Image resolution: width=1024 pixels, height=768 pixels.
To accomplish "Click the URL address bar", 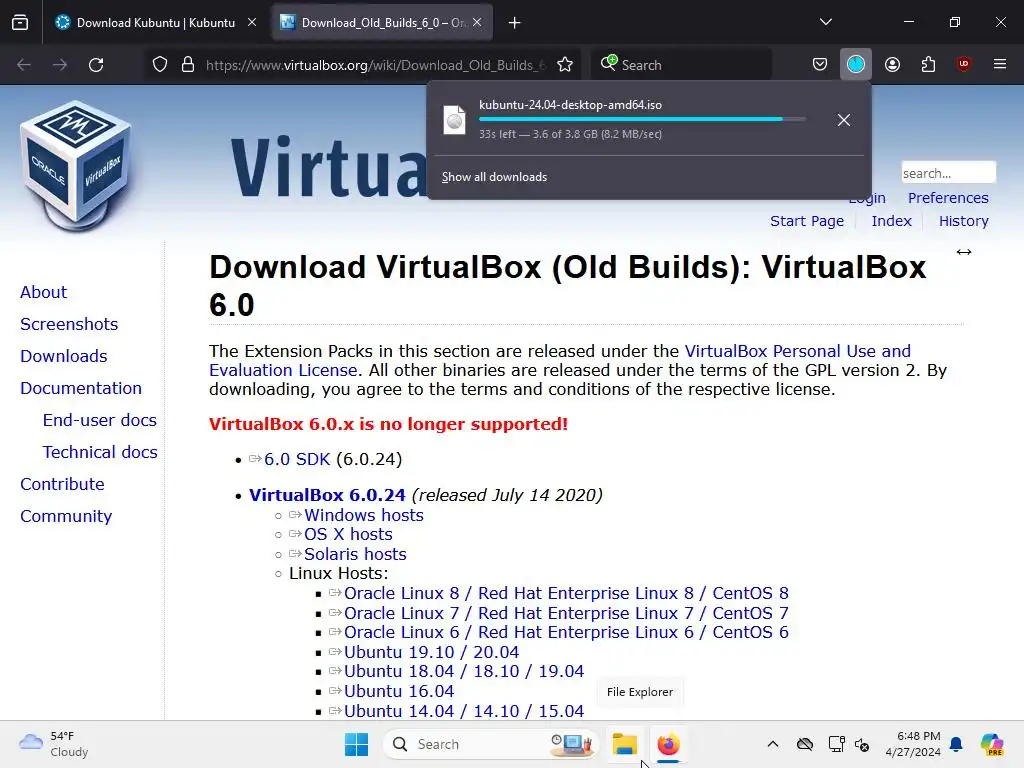I will [x=375, y=65].
